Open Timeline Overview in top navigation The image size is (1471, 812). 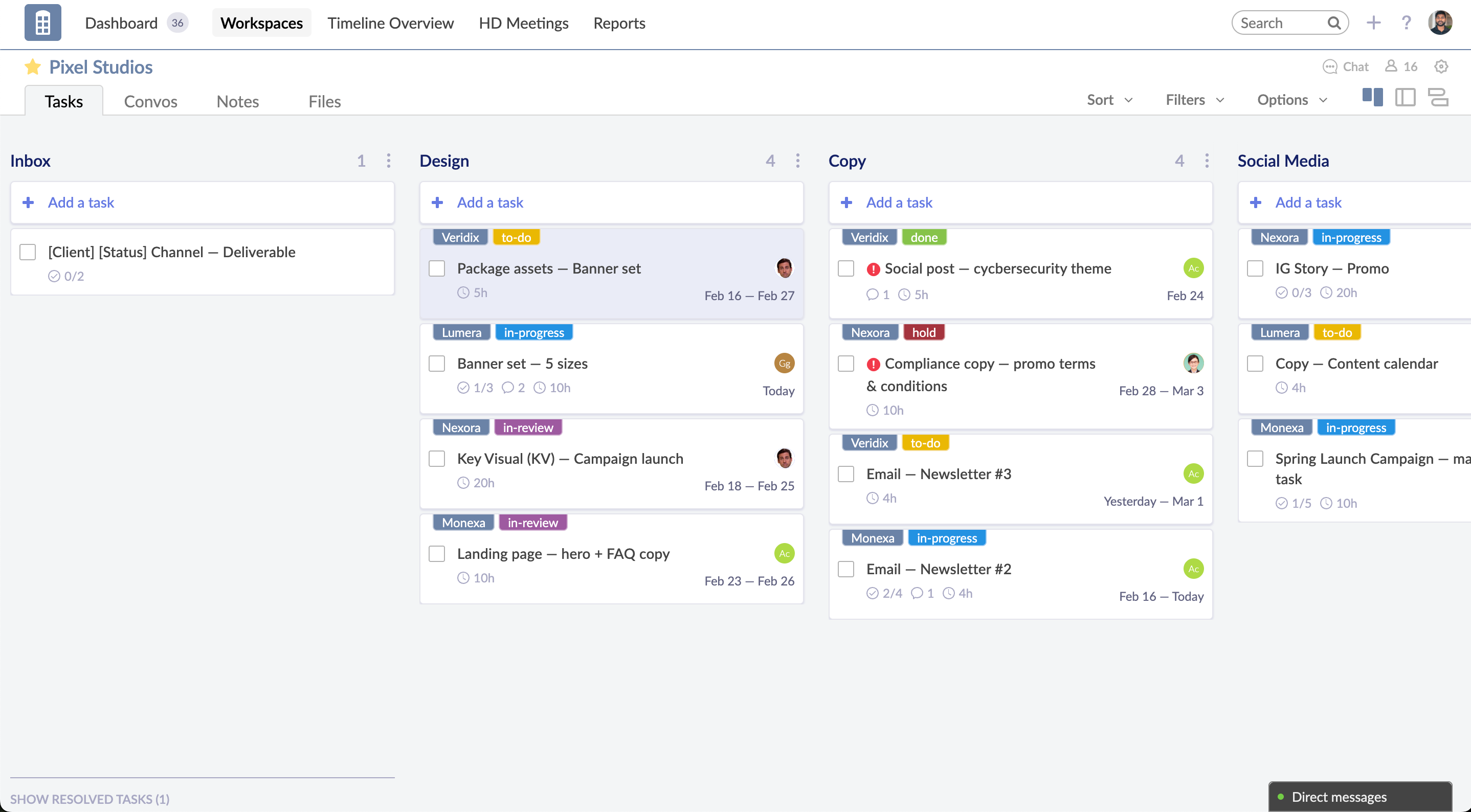click(x=390, y=23)
